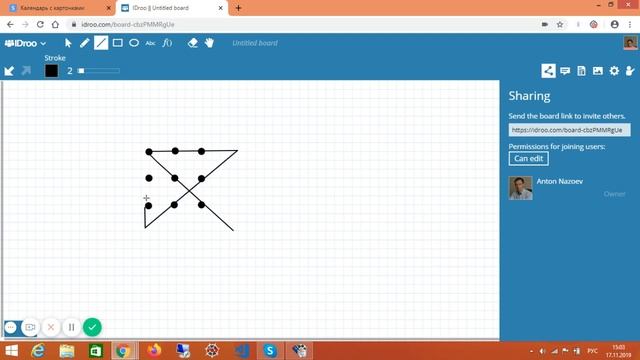Click the green checkmark recorder button
Screen dimensions: 640x360
point(92,327)
